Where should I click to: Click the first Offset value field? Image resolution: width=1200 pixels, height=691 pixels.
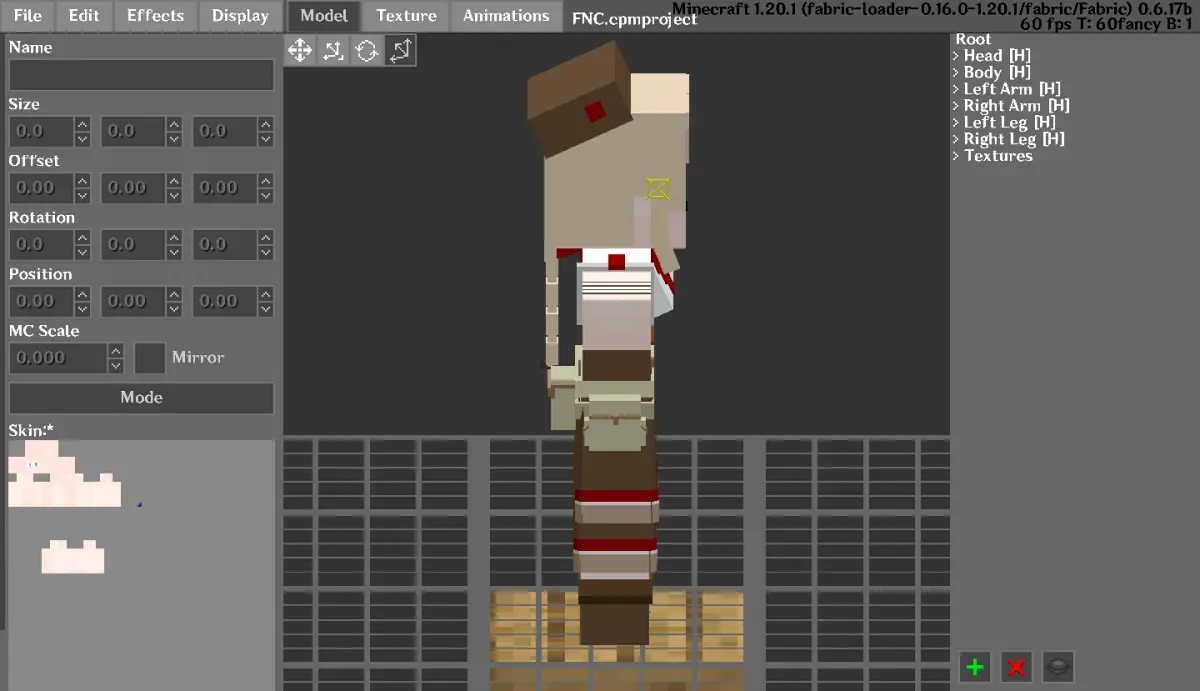(x=41, y=188)
